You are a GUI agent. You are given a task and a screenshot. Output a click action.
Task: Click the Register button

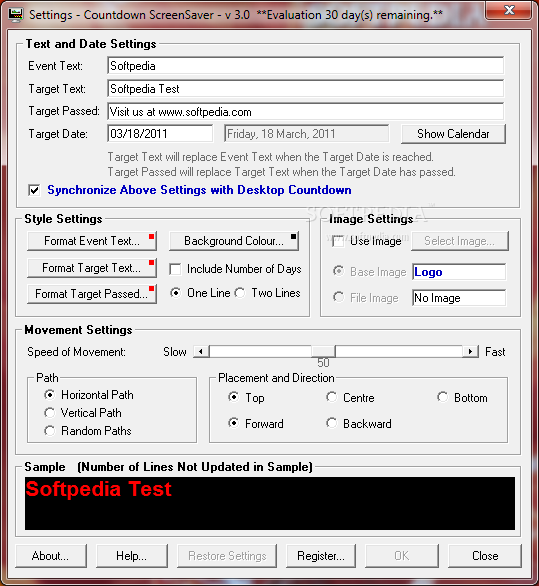[x=321, y=556]
